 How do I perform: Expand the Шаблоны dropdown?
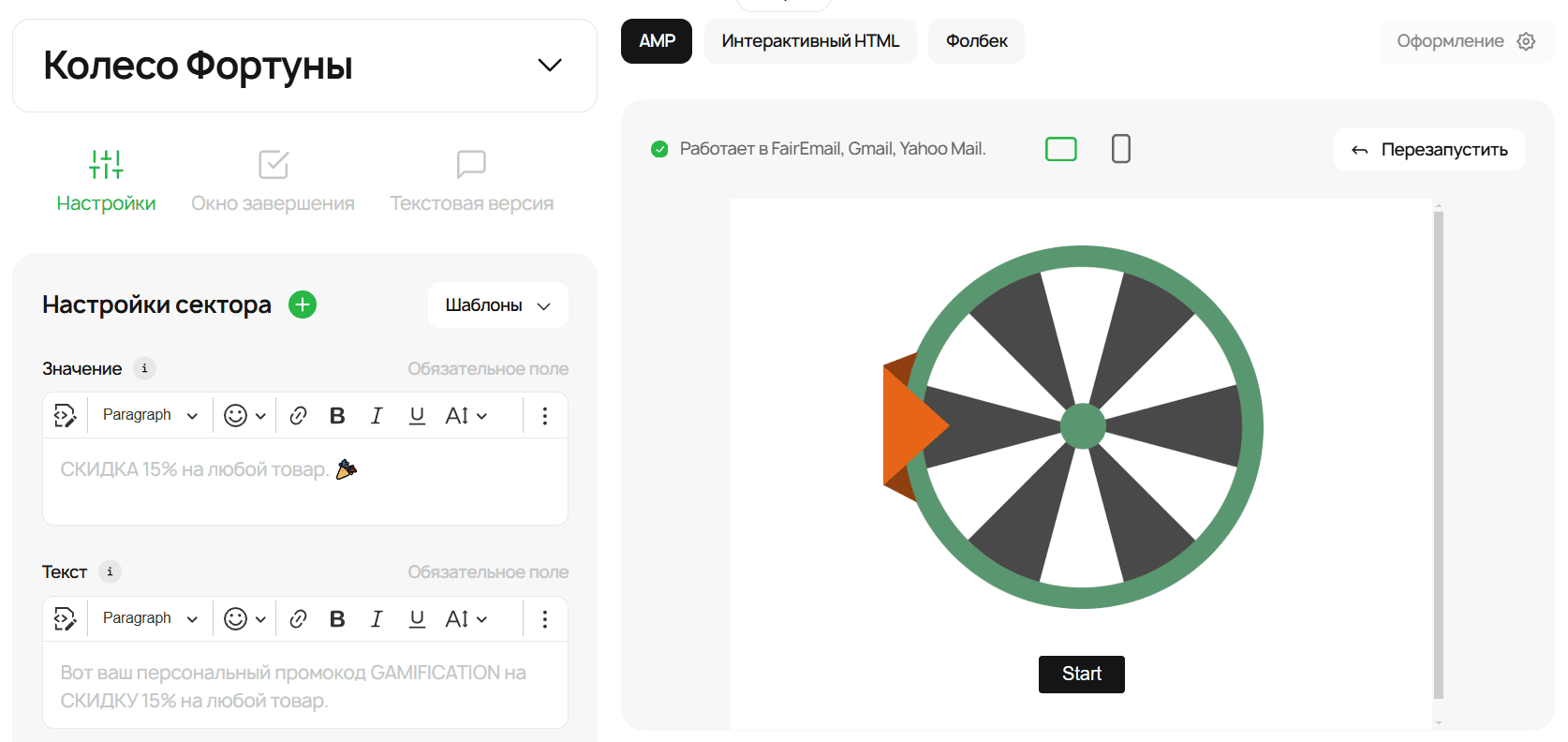click(x=497, y=305)
